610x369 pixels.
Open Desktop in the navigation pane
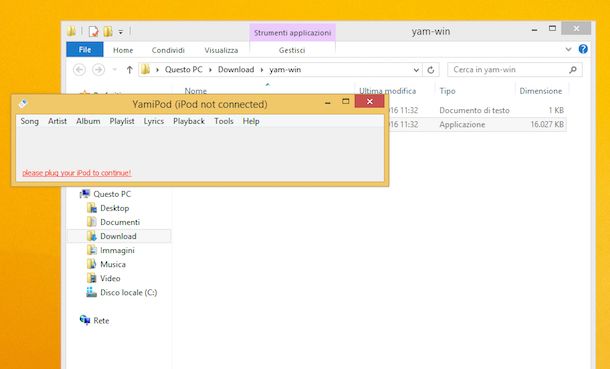(114, 208)
